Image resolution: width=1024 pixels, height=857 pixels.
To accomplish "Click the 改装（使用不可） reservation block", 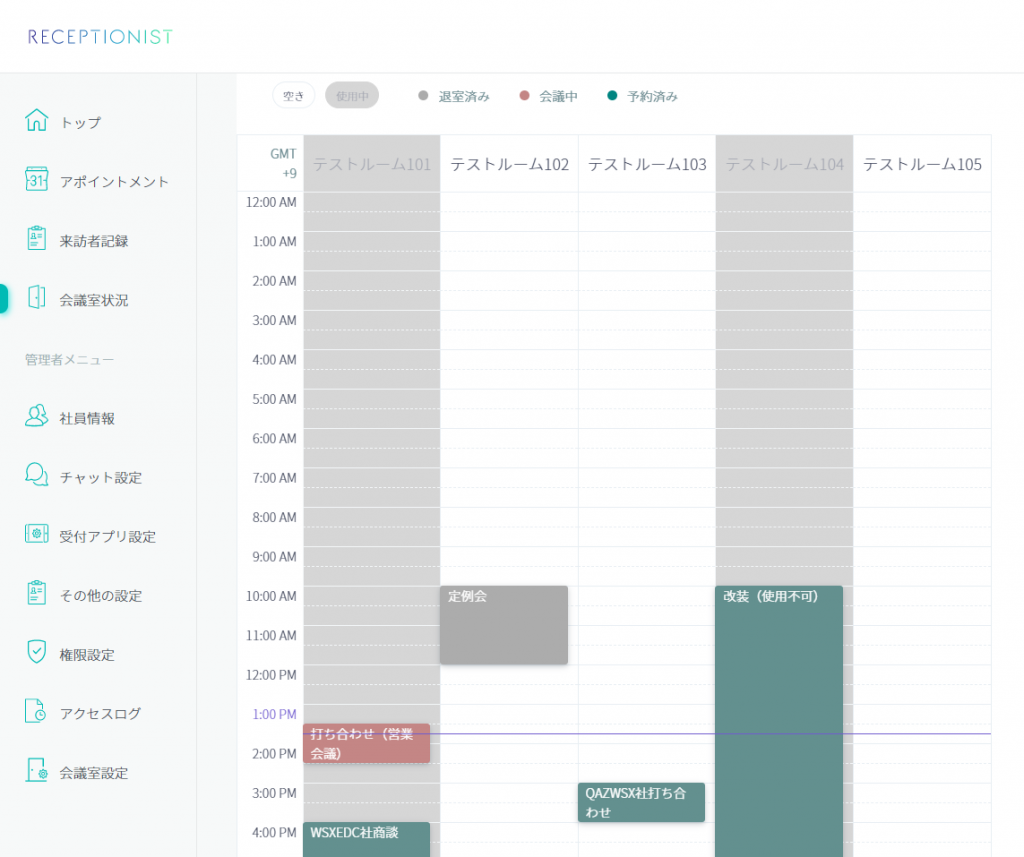I will pos(779,721).
